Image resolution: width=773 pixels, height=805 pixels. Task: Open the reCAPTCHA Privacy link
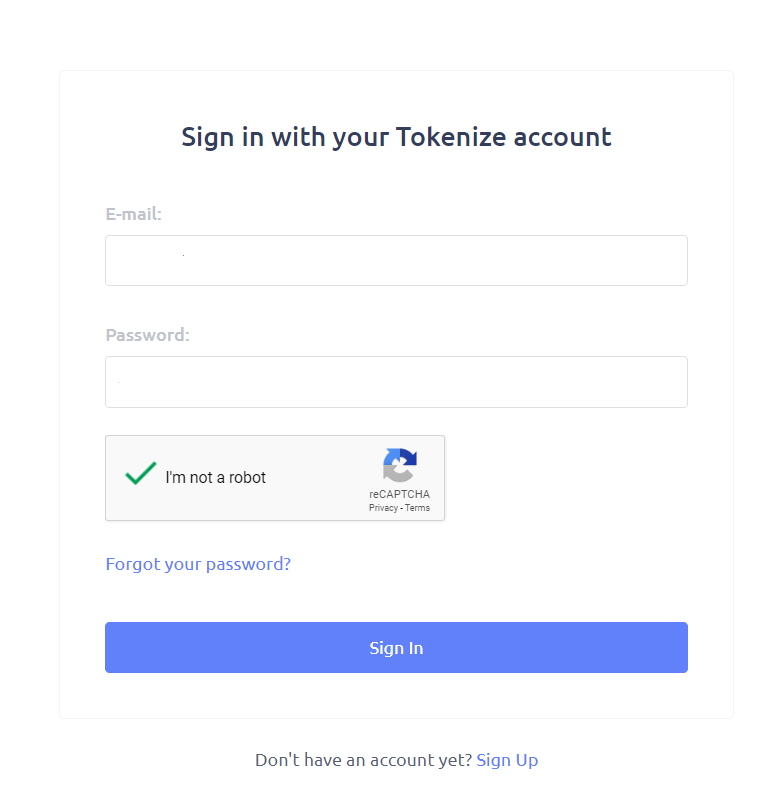pos(383,508)
